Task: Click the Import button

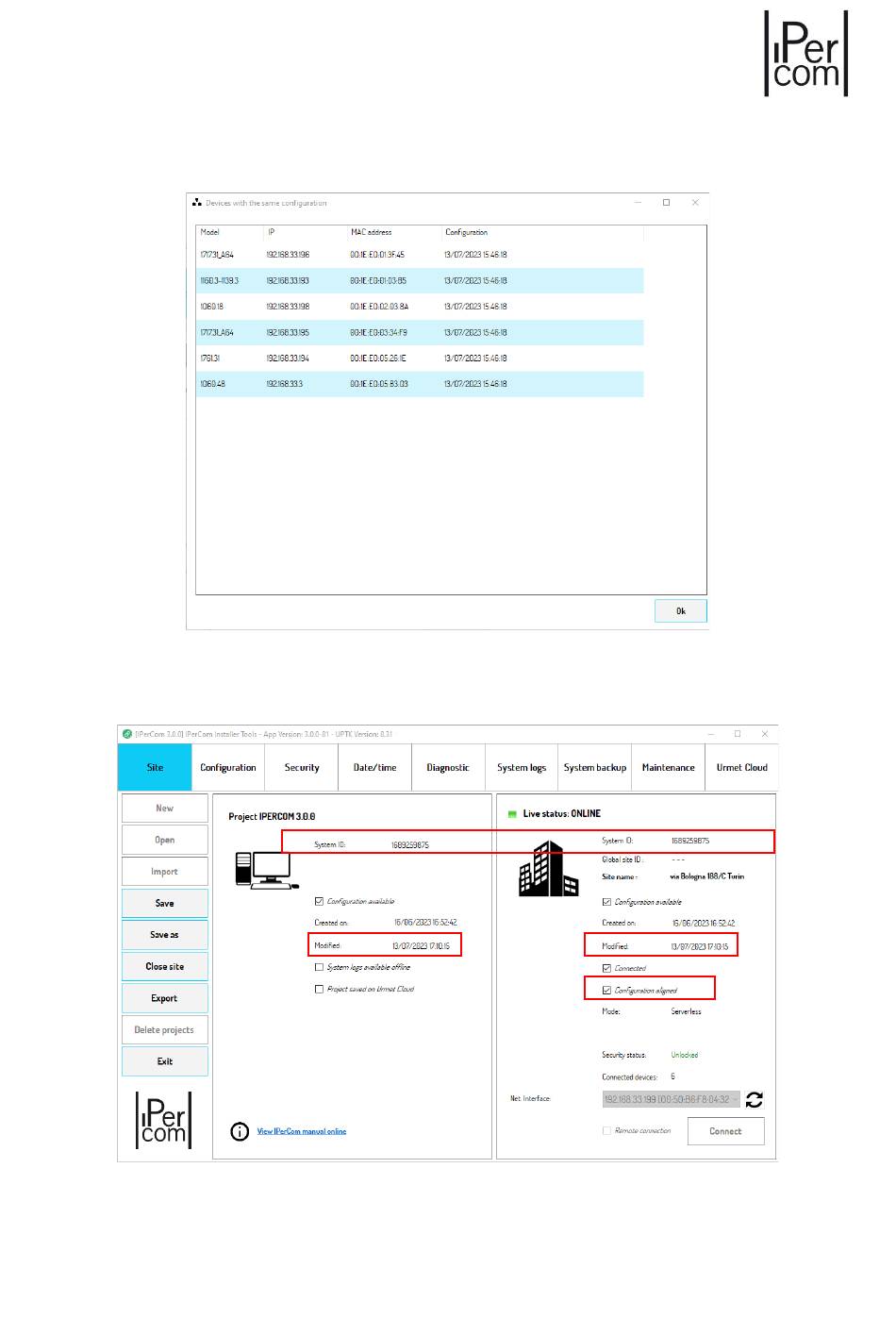Action: click(x=165, y=872)
